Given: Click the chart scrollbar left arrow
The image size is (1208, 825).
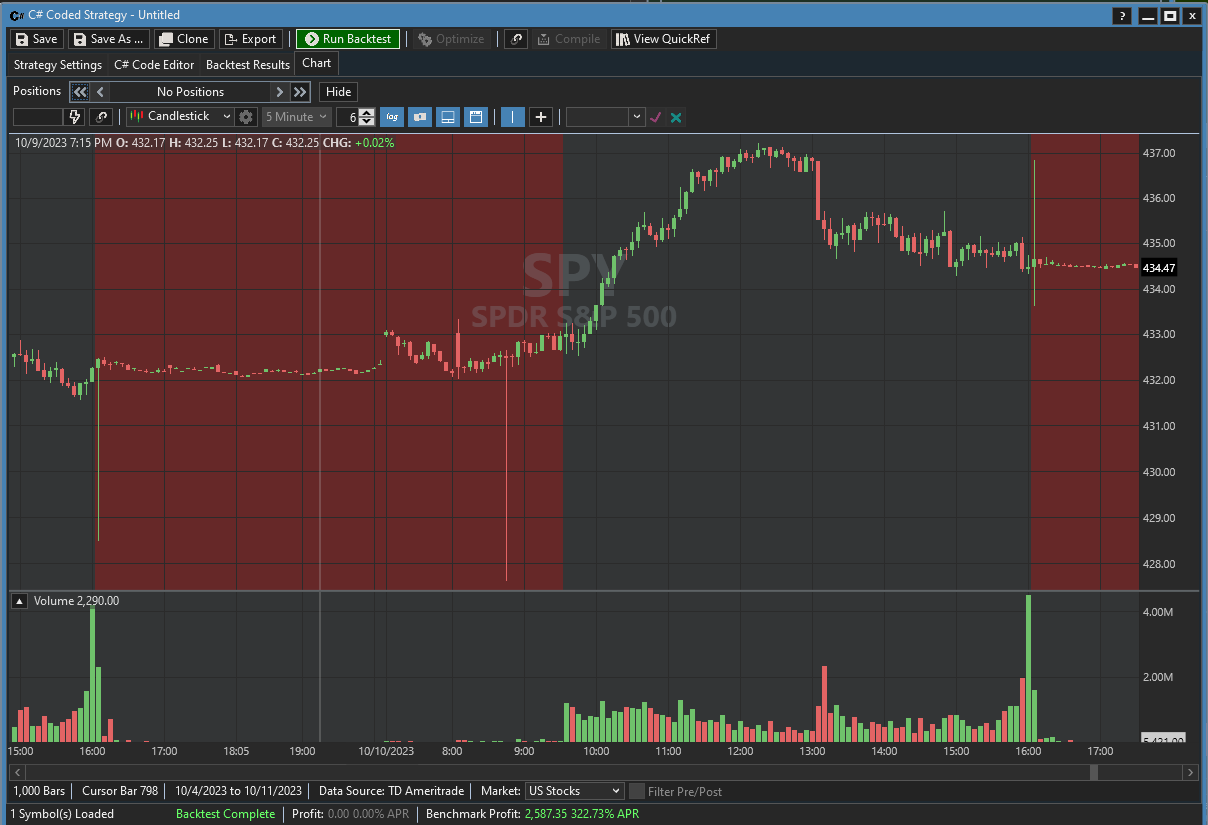Looking at the screenshot, I should [x=17, y=772].
